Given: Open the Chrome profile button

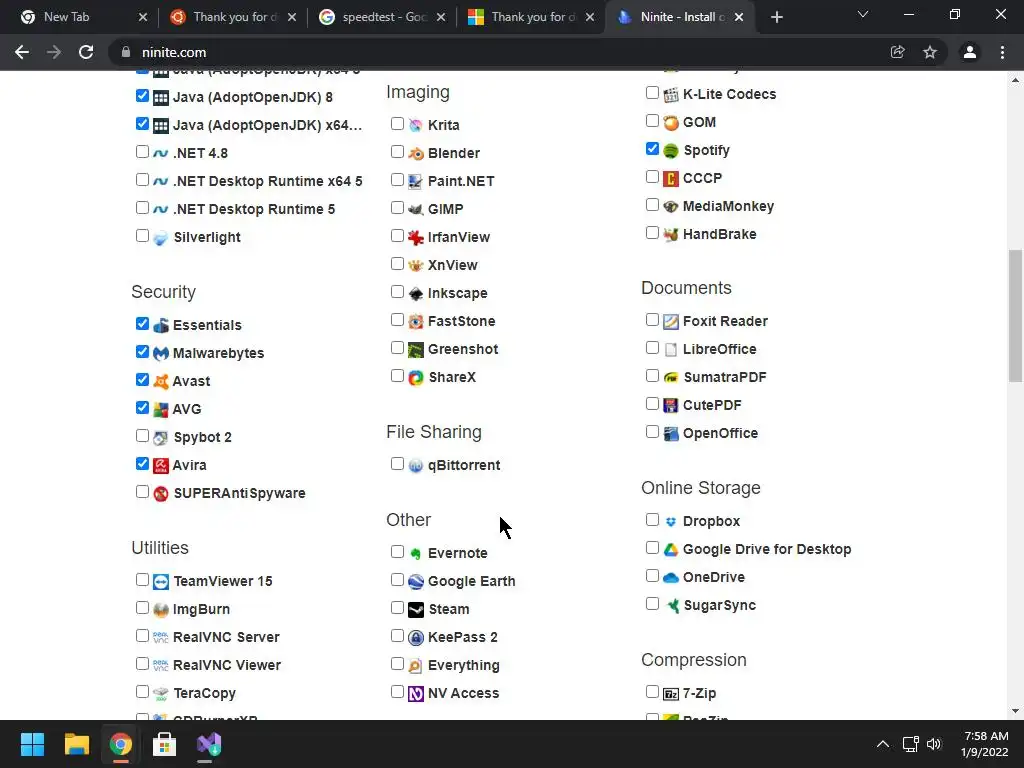Looking at the screenshot, I should point(970,52).
